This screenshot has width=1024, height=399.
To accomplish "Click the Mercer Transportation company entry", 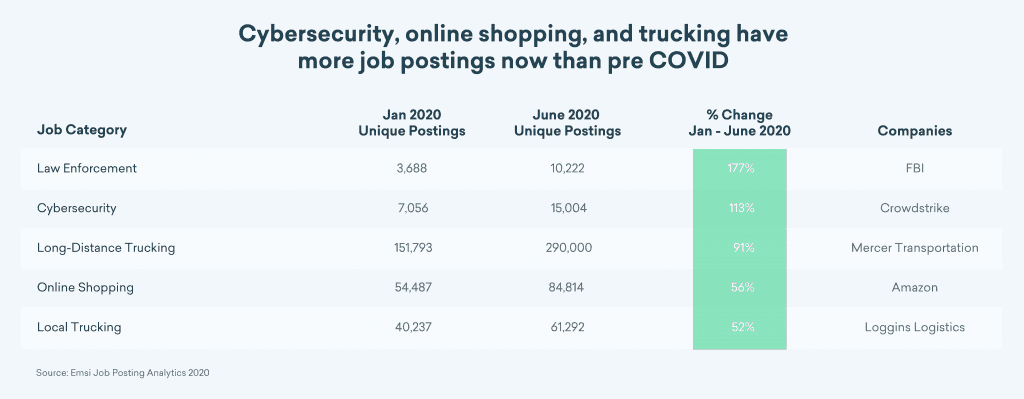I will click(x=914, y=248).
